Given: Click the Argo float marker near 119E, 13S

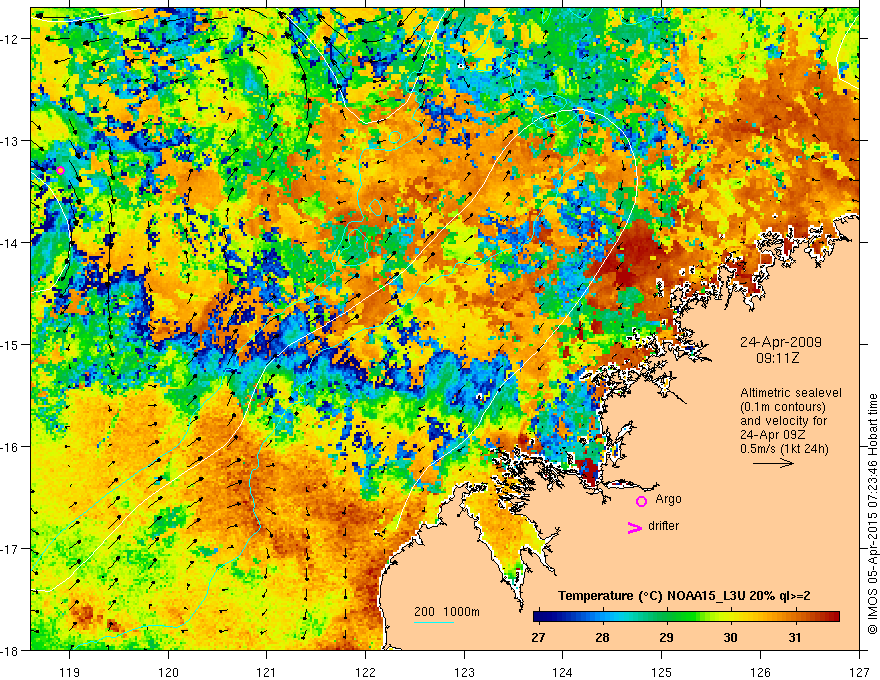Looking at the screenshot, I should click(x=61, y=171).
